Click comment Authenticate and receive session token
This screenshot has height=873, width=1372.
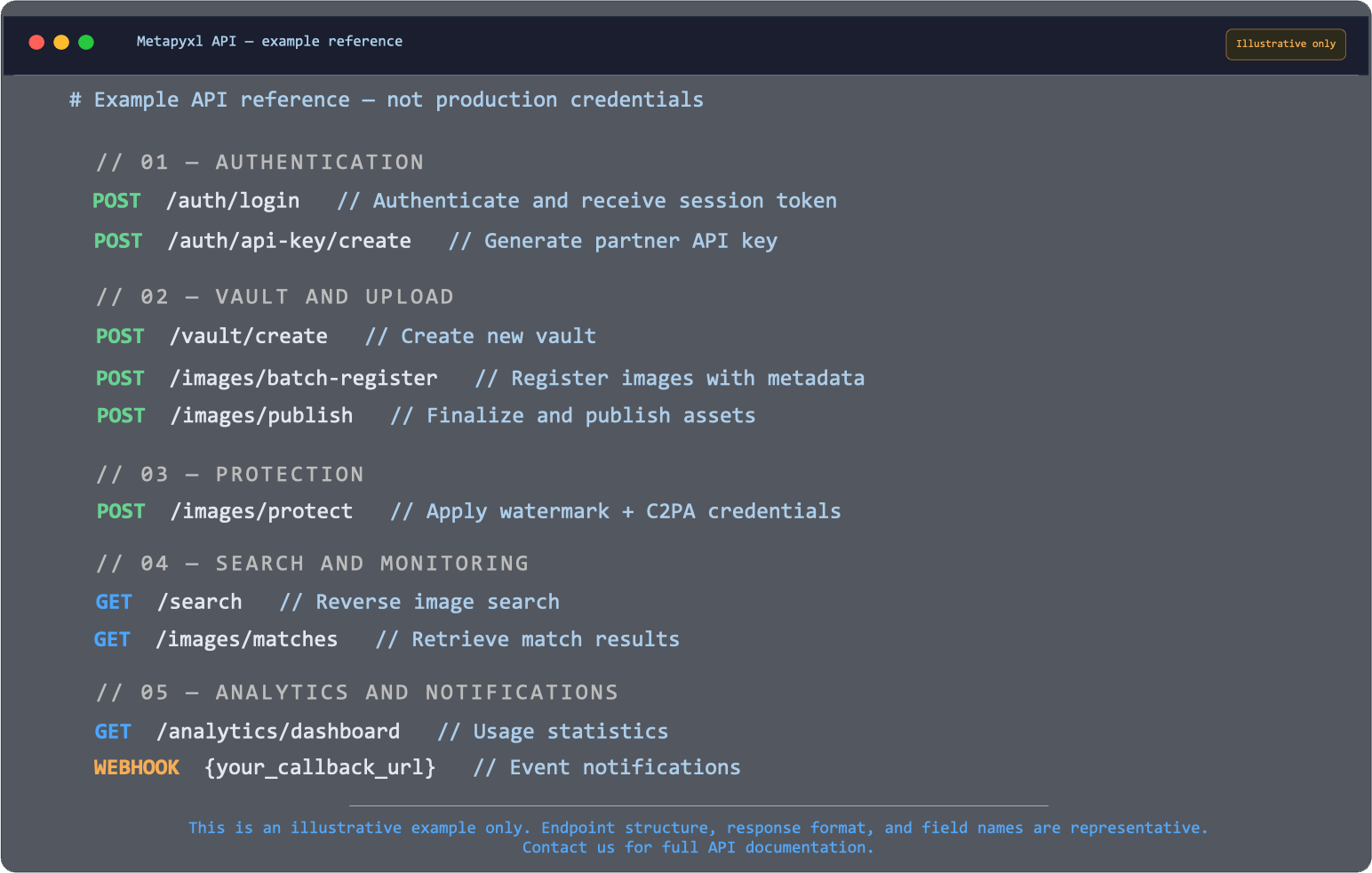pyautogui.click(x=587, y=201)
